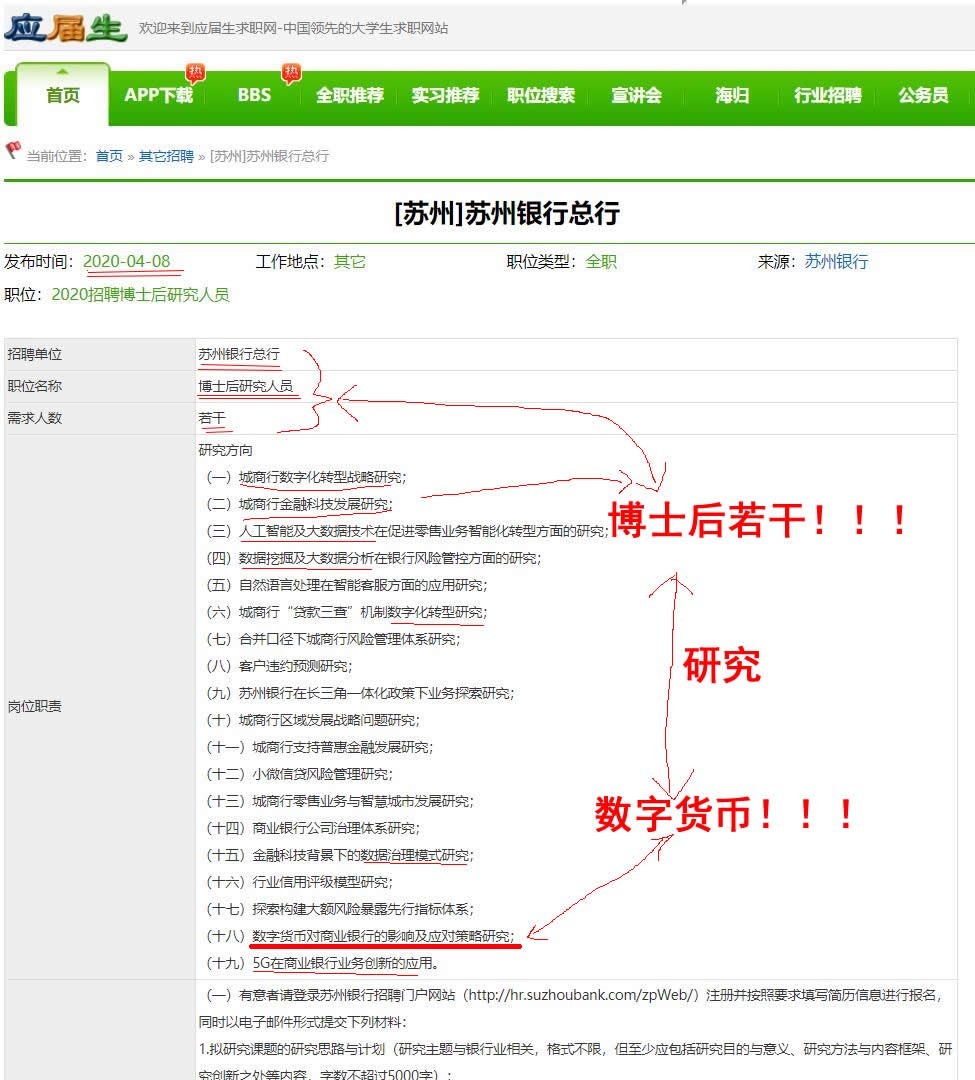The height and width of the screenshot is (1080, 975).
Task: Click item (七) 合并口径下城商行风险管理体系研究
Action: [x=333, y=639]
